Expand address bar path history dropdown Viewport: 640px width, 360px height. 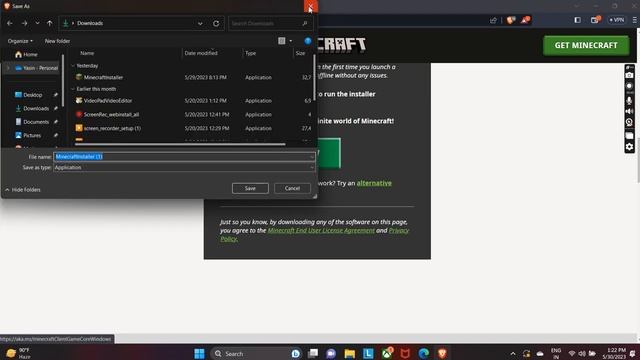(200, 23)
